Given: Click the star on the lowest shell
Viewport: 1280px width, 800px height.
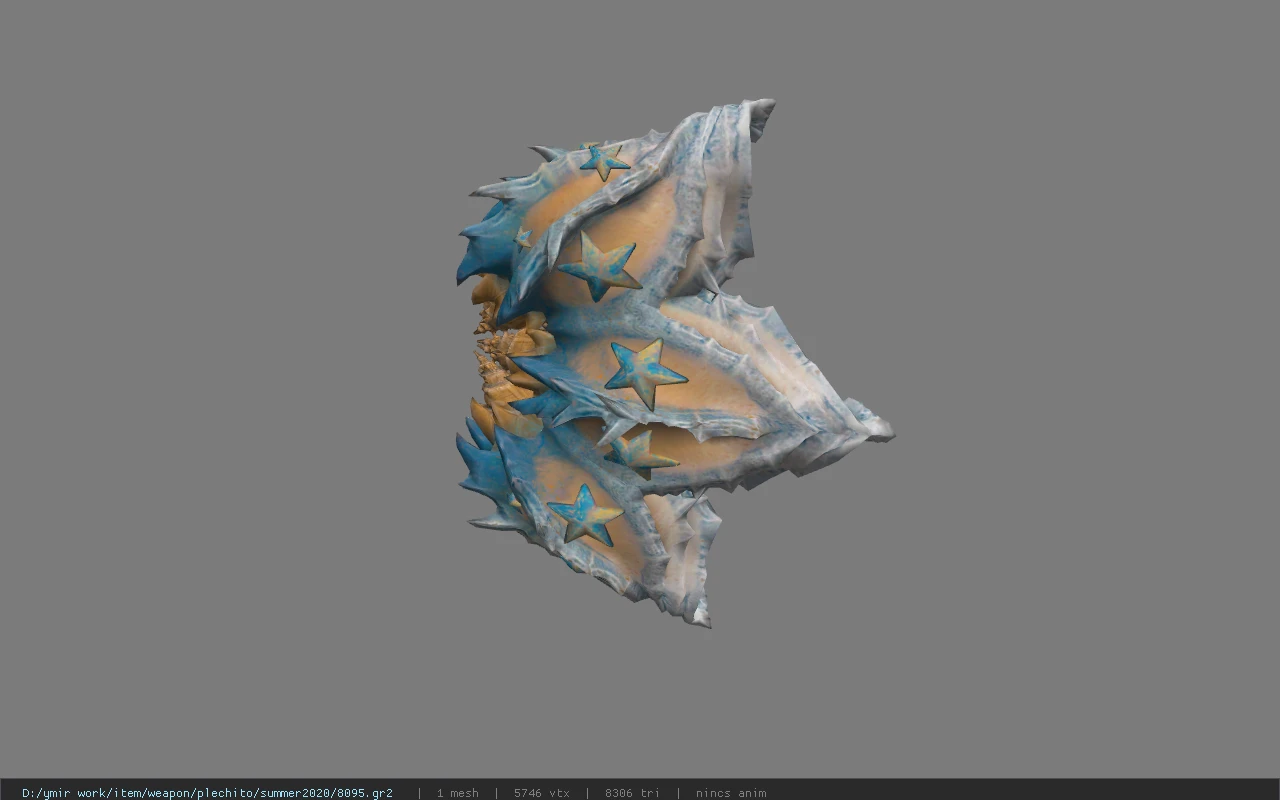Looking at the screenshot, I should pyautogui.click(x=586, y=514).
